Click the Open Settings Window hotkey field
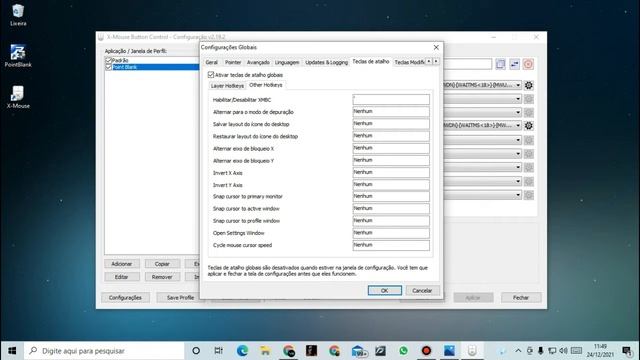640x360 pixels. point(391,233)
